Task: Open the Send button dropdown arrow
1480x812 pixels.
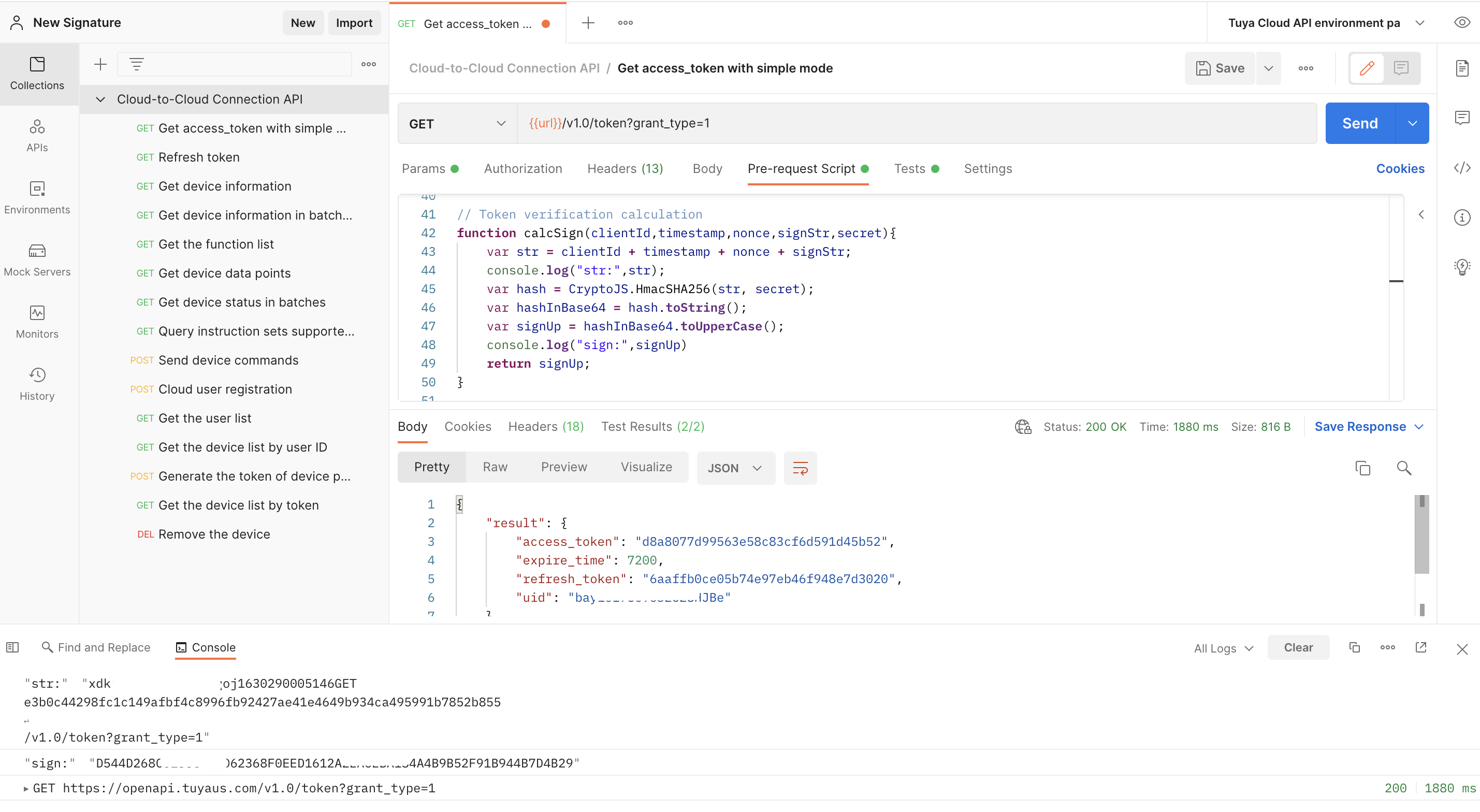Action: pyautogui.click(x=1412, y=124)
